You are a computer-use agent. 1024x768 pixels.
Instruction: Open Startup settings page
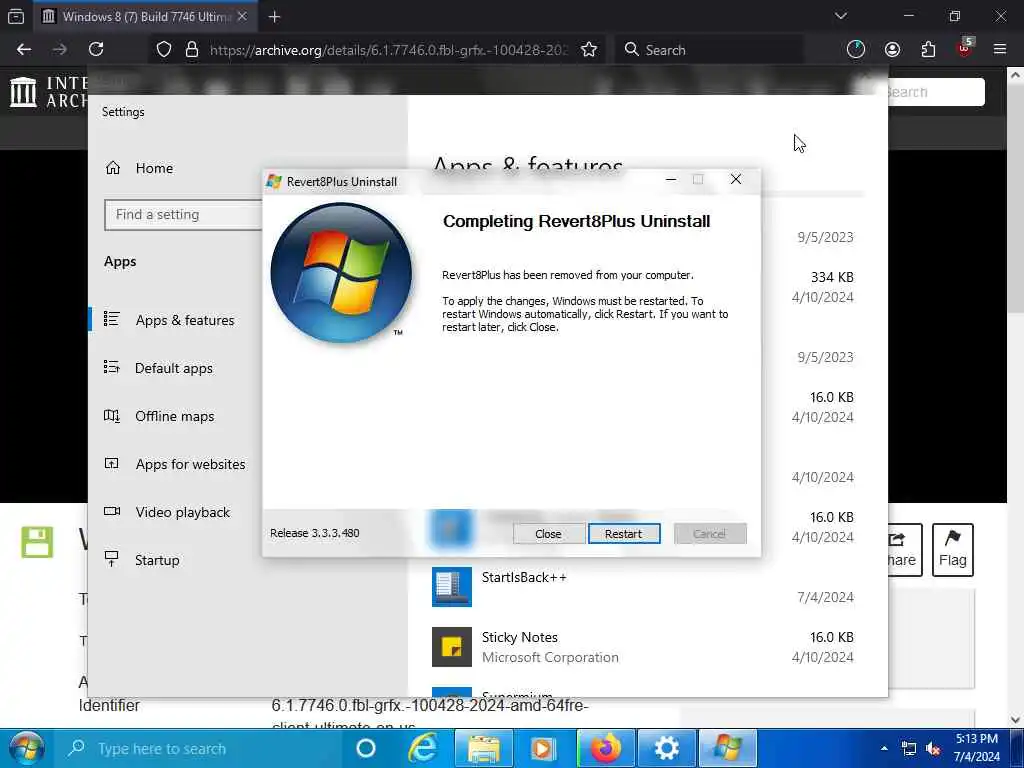click(157, 560)
